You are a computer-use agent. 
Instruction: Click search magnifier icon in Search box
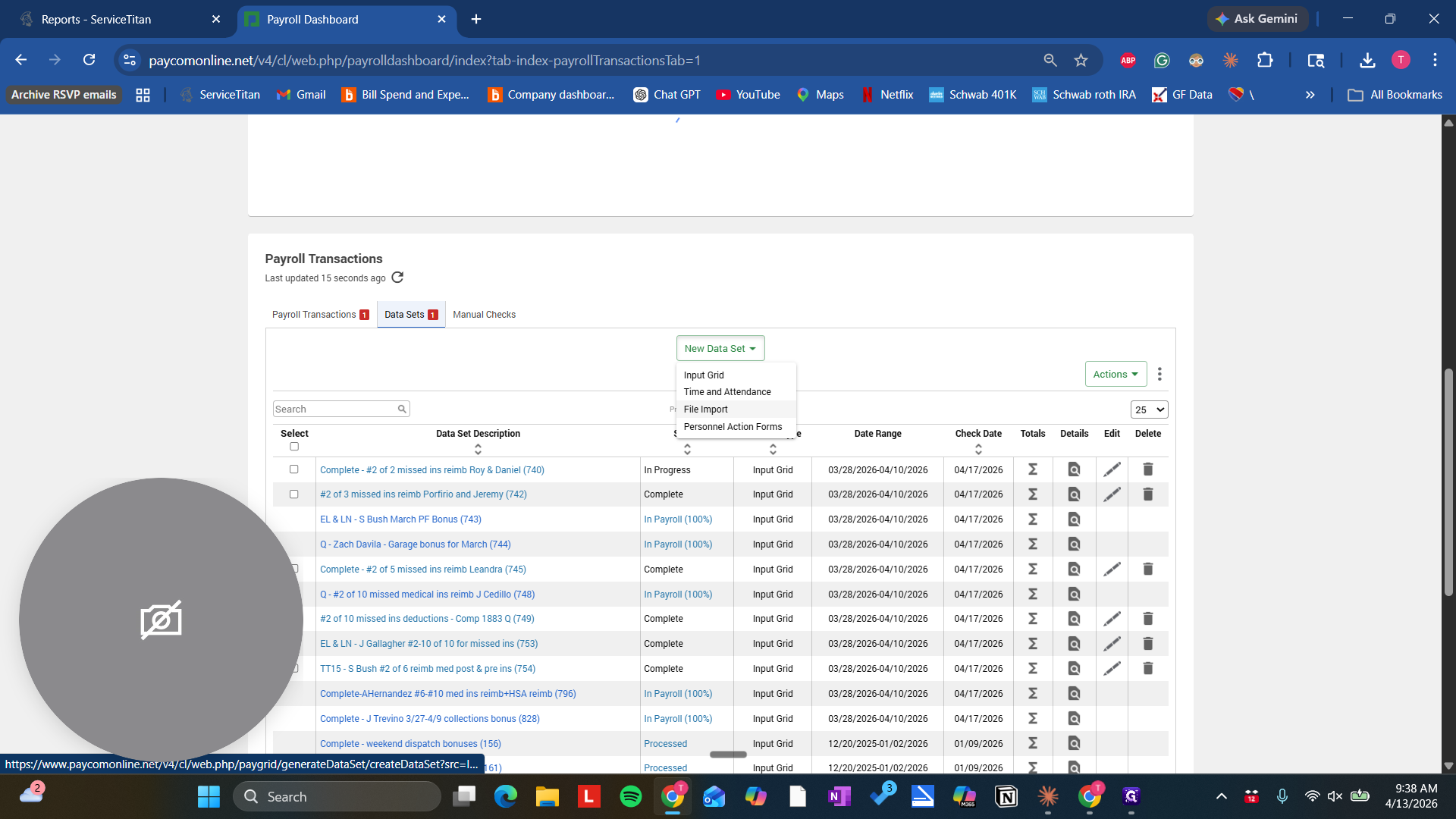click(402, 409)
